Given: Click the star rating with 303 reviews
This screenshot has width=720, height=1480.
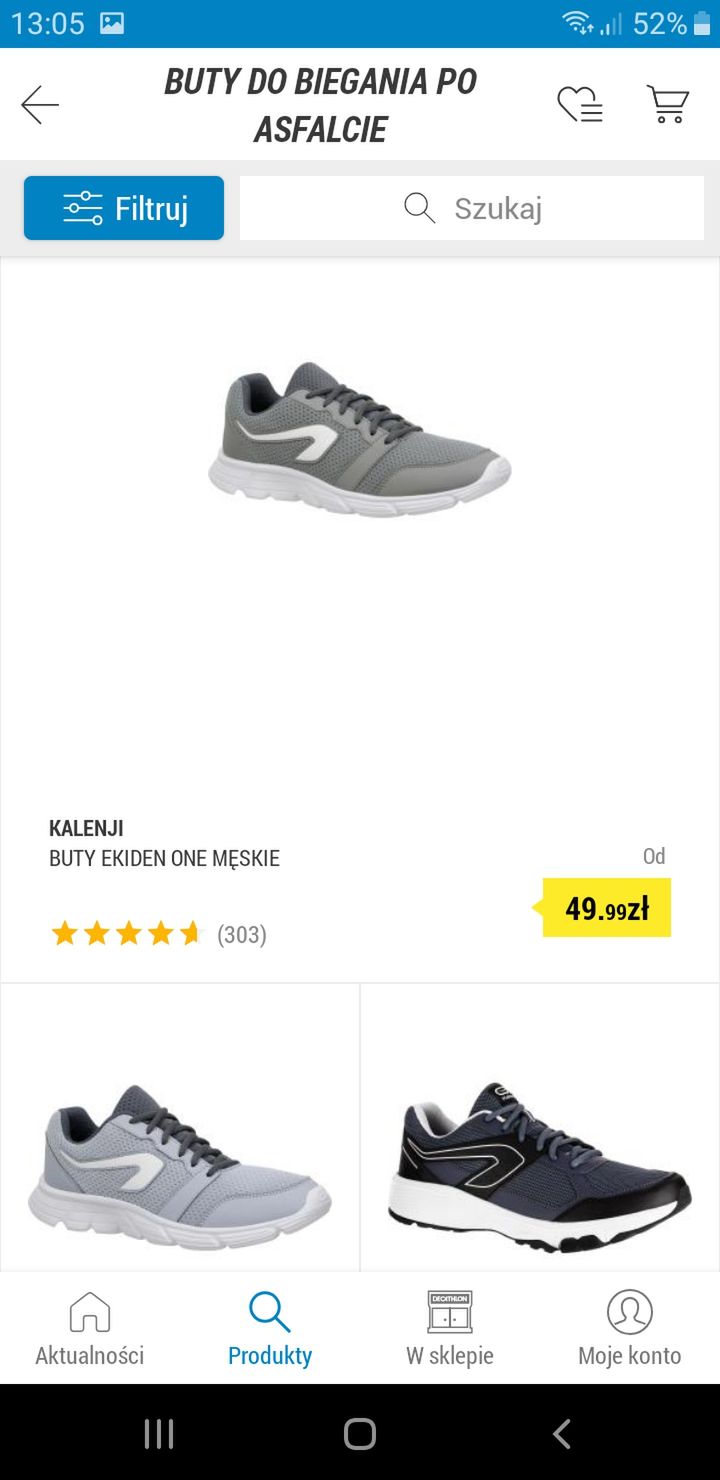Looking at the screenshot, I should (x=158, y=934).
